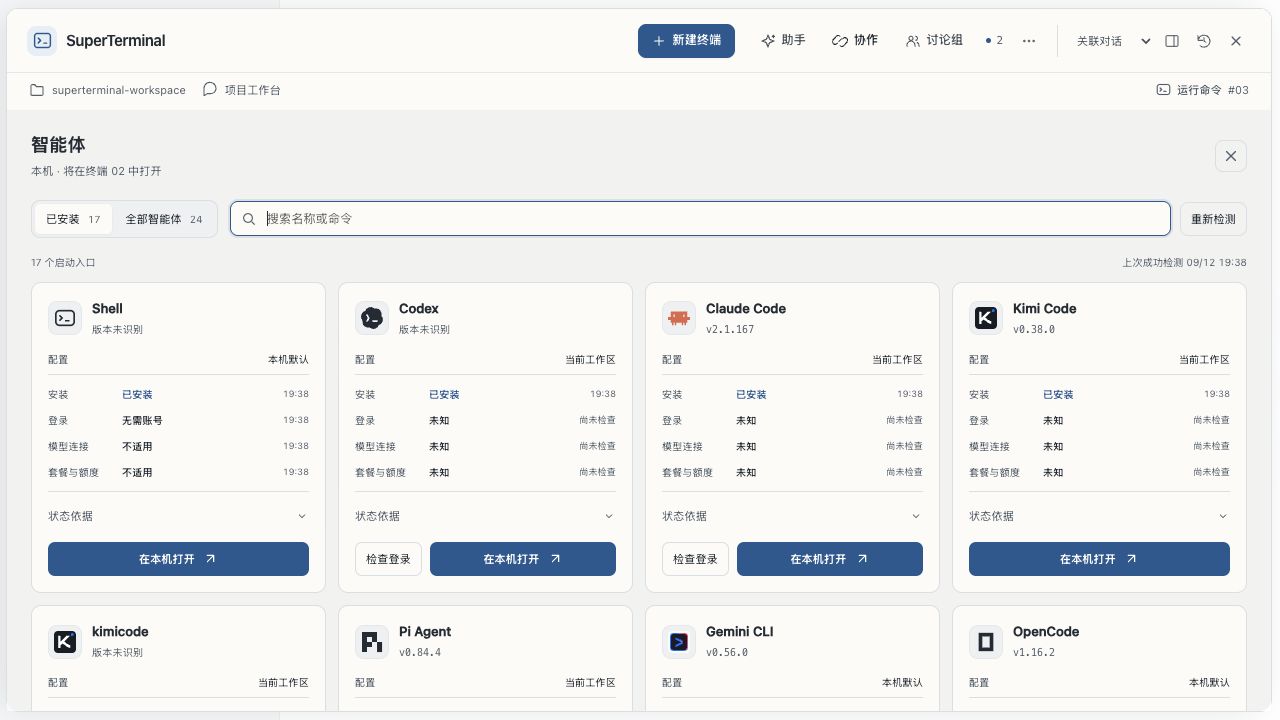Click the Gemini CLI icon
The height and width of the screenshot is (720, 1280).
(679, 641)
